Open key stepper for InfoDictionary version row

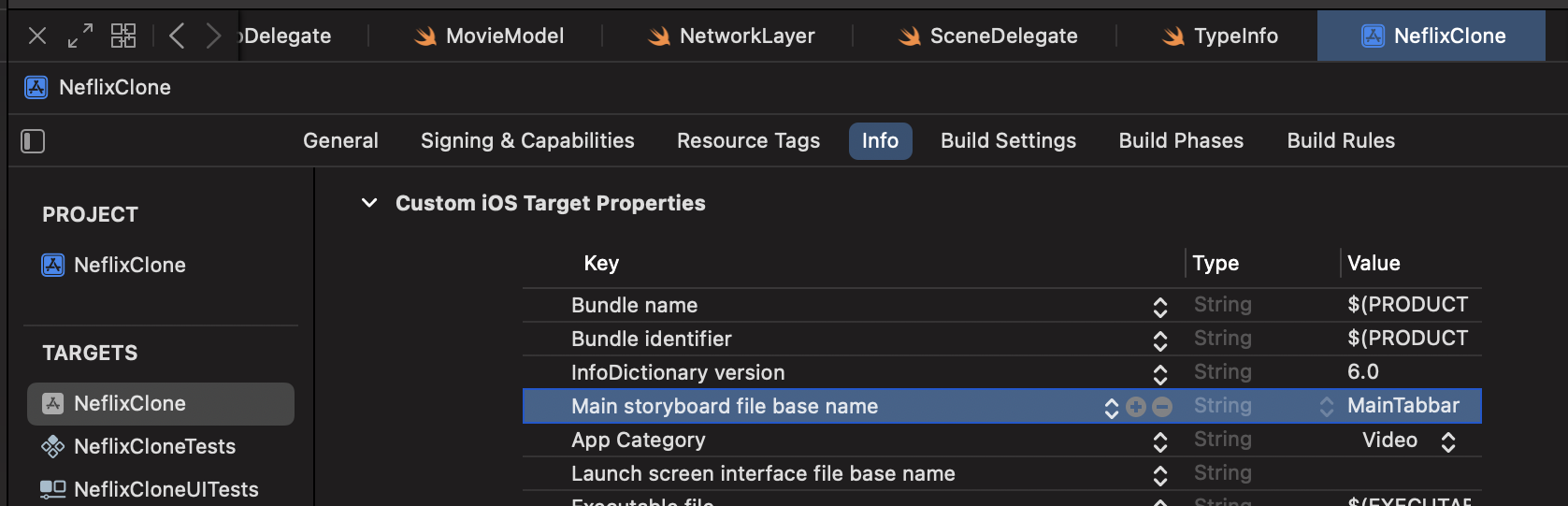[1160, 374]
